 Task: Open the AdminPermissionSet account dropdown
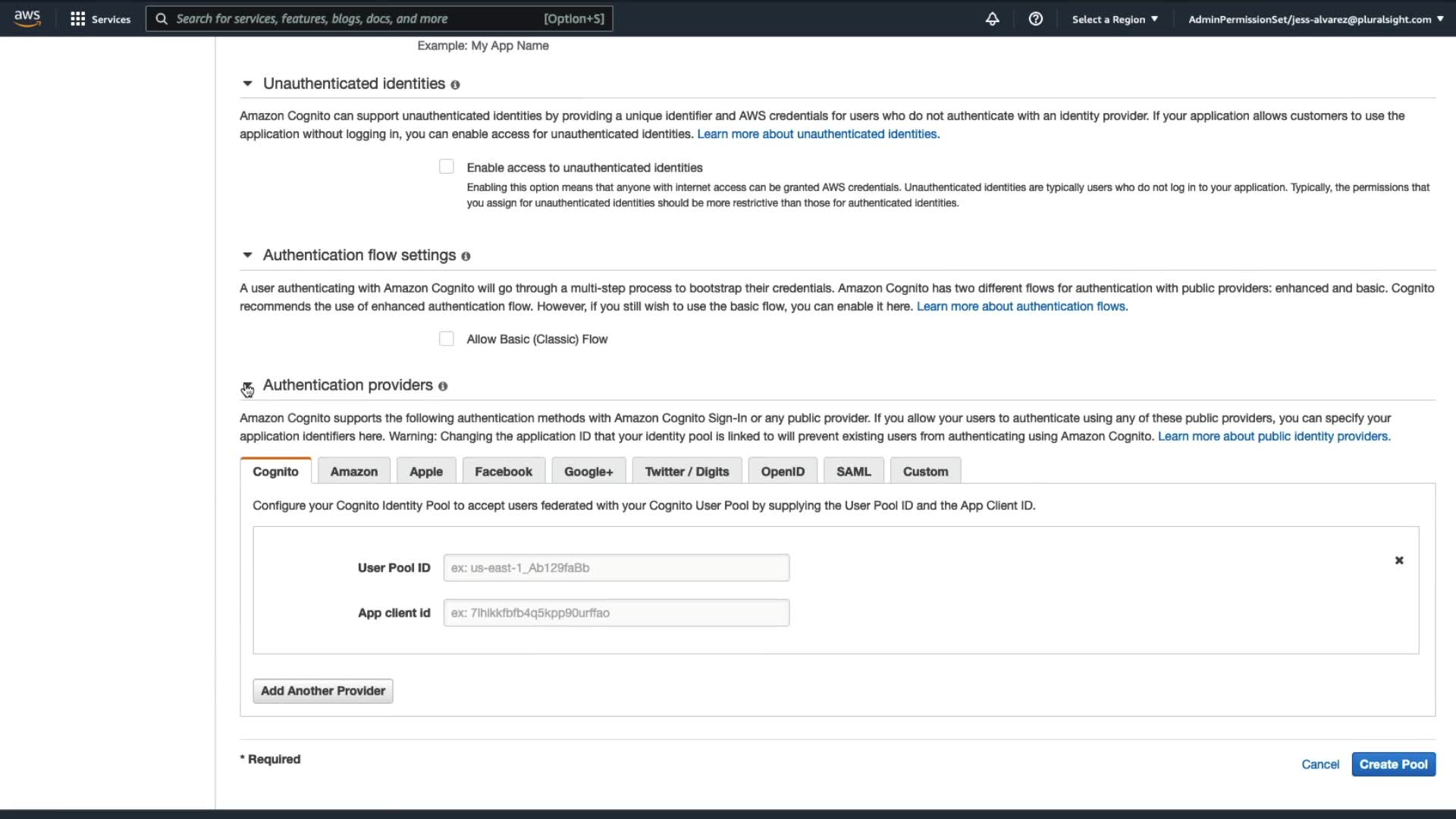1315,19
